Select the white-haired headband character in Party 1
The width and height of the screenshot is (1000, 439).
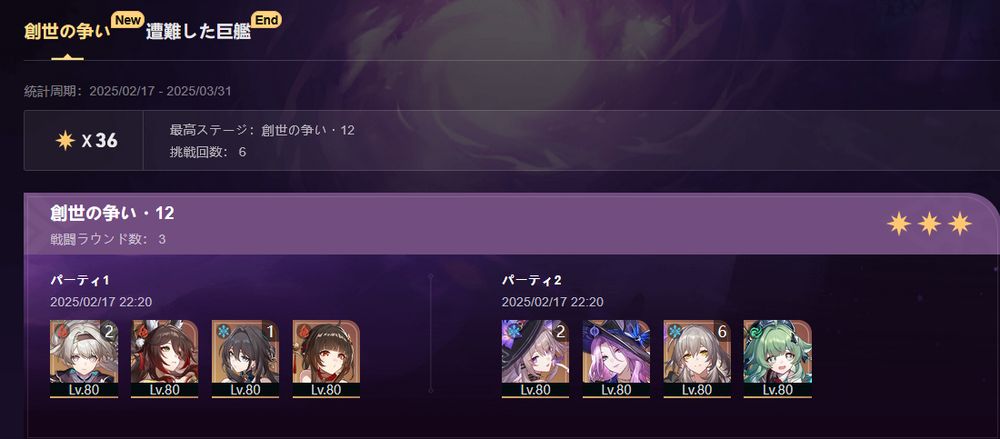click(x=84, y=359)
